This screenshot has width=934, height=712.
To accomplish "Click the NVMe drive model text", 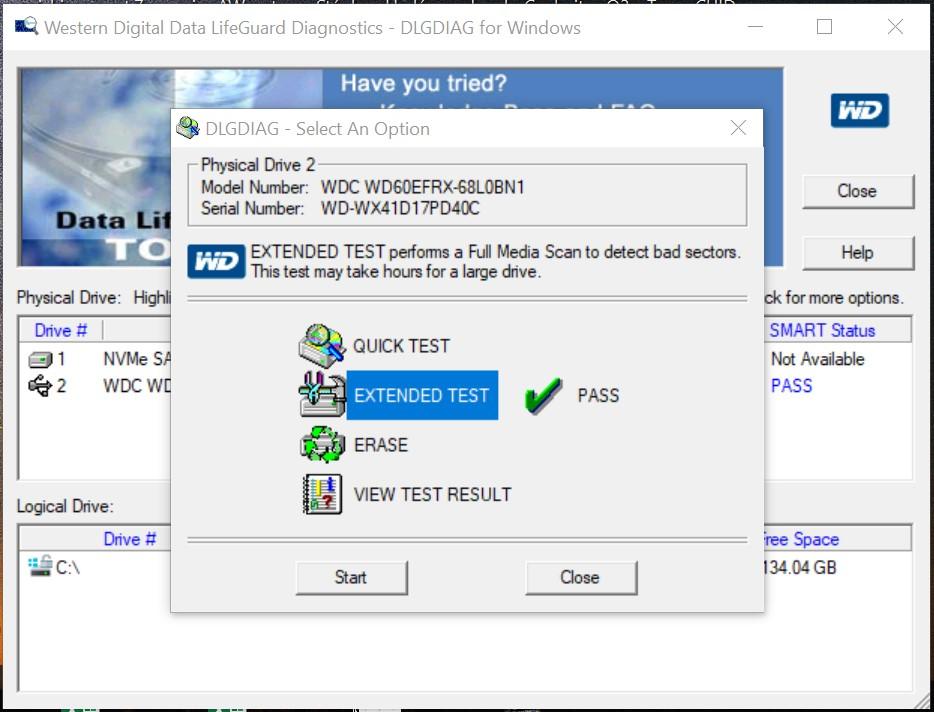I will (137, 359).
